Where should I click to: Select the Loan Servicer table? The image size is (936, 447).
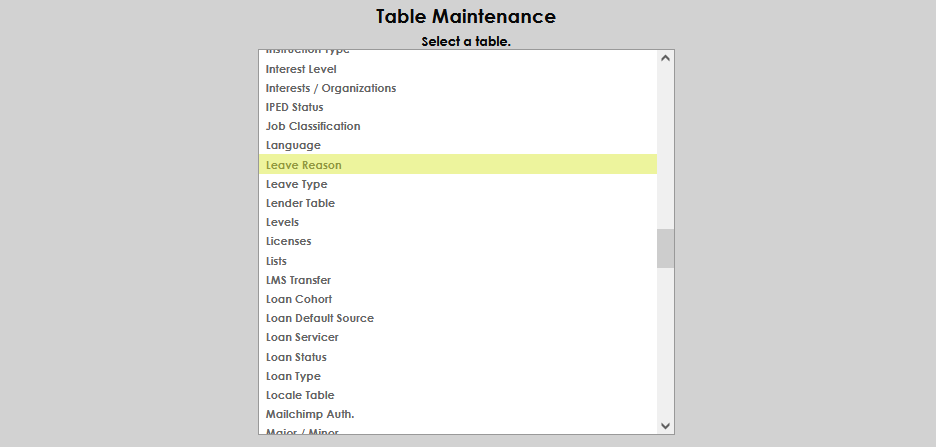(302, 337)
